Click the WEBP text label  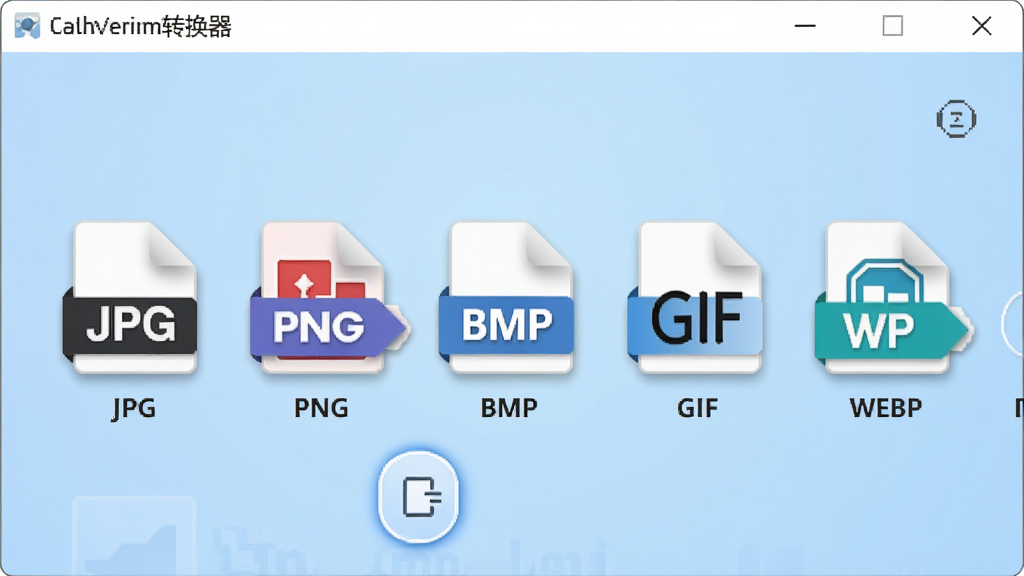[886, 408]
